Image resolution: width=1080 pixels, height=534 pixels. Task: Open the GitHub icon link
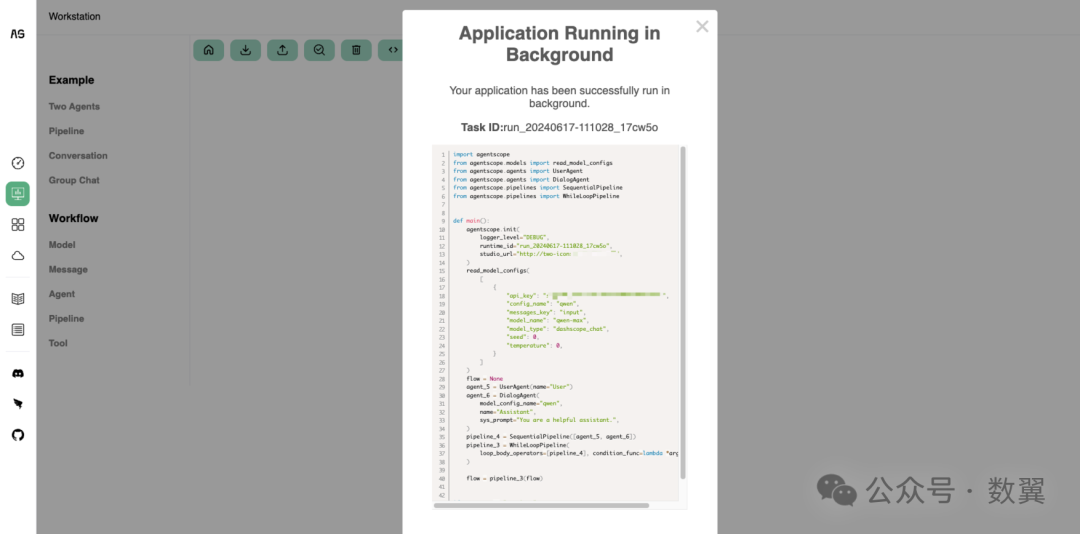point(18,435)
